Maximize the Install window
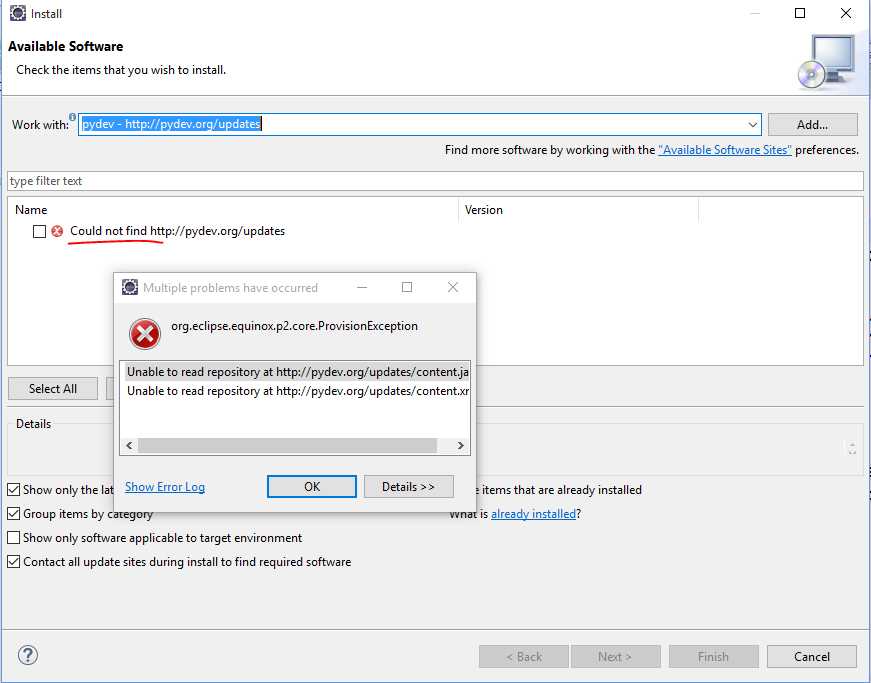 (800, 13)
